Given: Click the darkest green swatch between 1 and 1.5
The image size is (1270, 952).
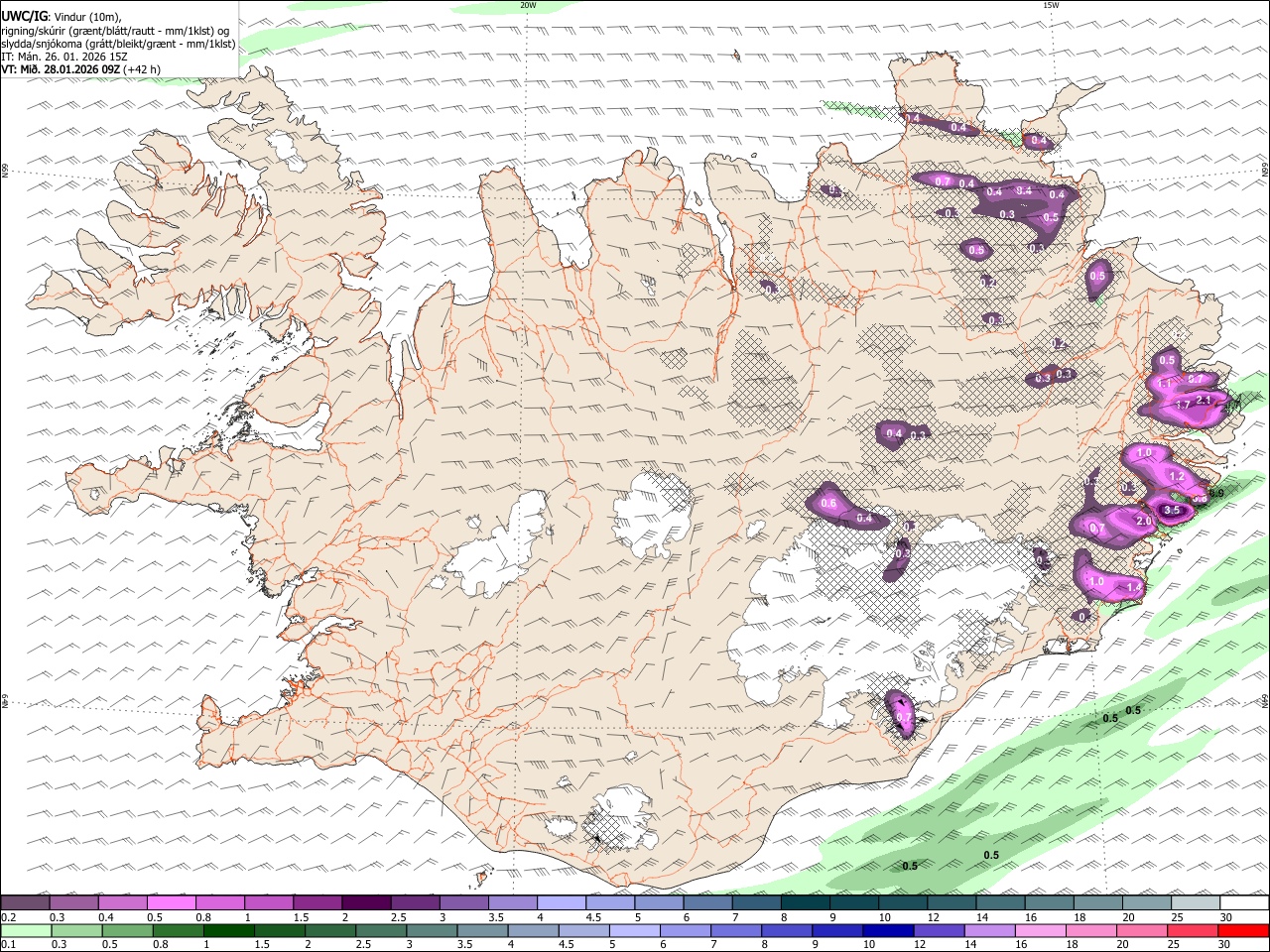Looking at the screenshot, I should coord(228,931).
